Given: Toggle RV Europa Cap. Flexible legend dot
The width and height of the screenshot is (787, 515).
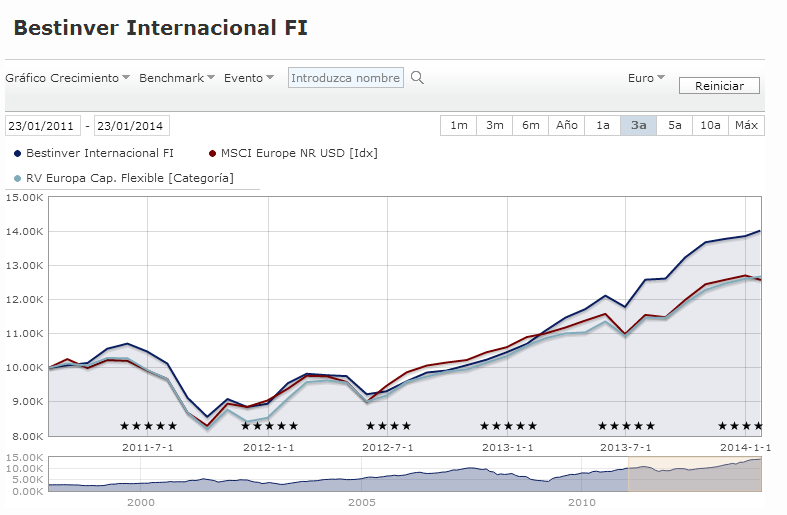Looking at the screenshot, I should (x=18, y=179).
